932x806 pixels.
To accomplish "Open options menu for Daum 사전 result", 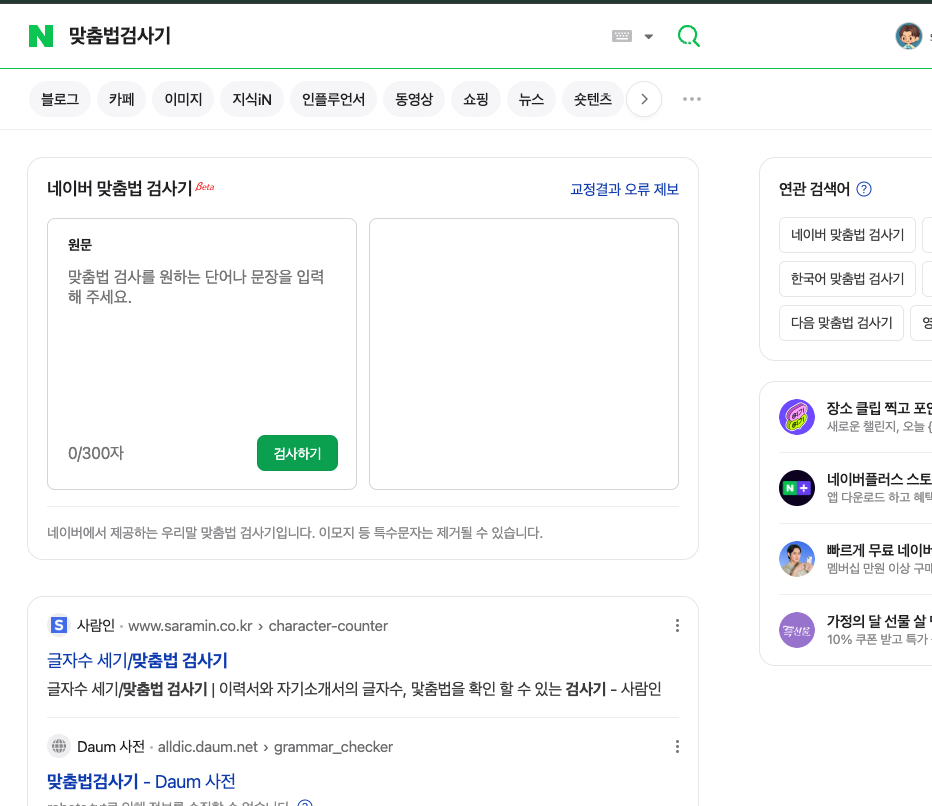I will [677, 747].
